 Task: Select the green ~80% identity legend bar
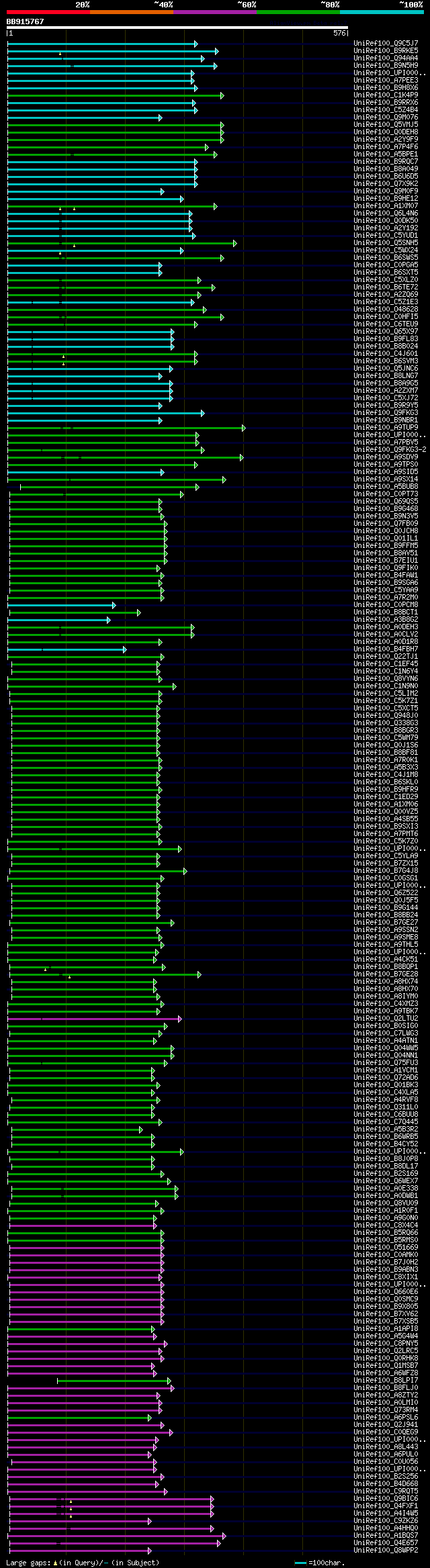pyautogui.click(x=298, y=12)
